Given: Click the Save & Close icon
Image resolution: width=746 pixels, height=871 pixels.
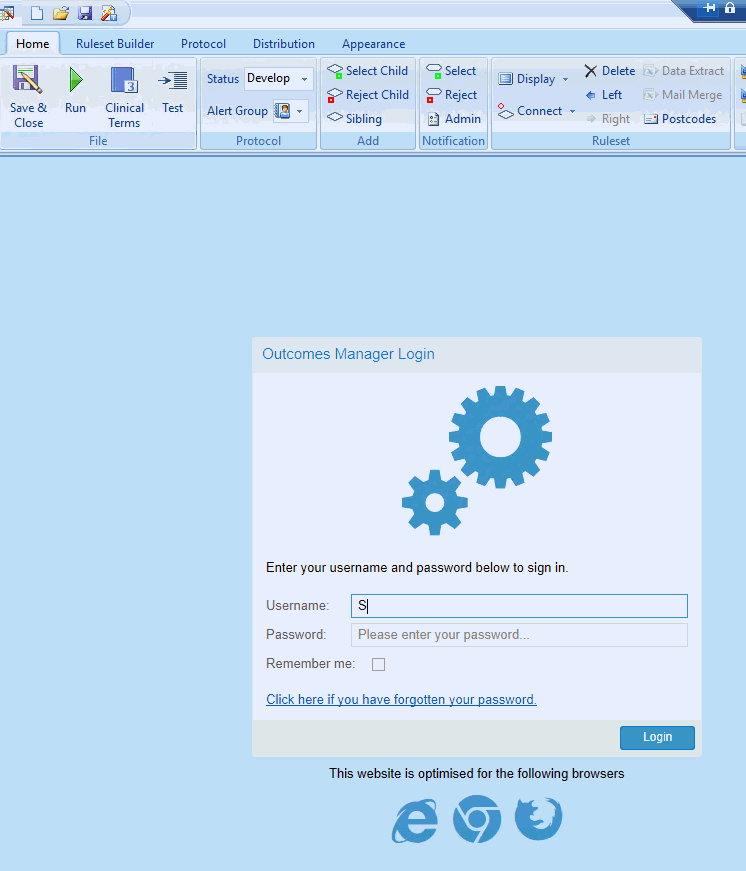Looking at the screenshot, I should [28, 82].
